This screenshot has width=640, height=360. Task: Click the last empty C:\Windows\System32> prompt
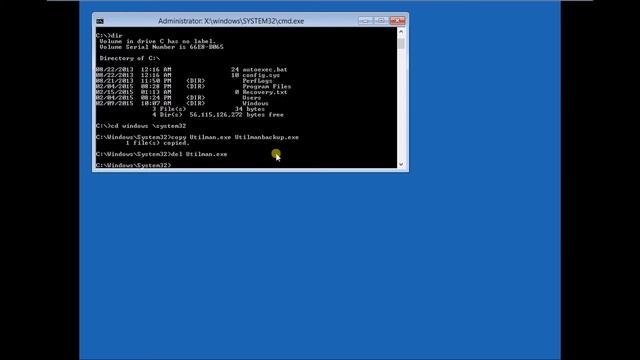click(x=133, y=165)
